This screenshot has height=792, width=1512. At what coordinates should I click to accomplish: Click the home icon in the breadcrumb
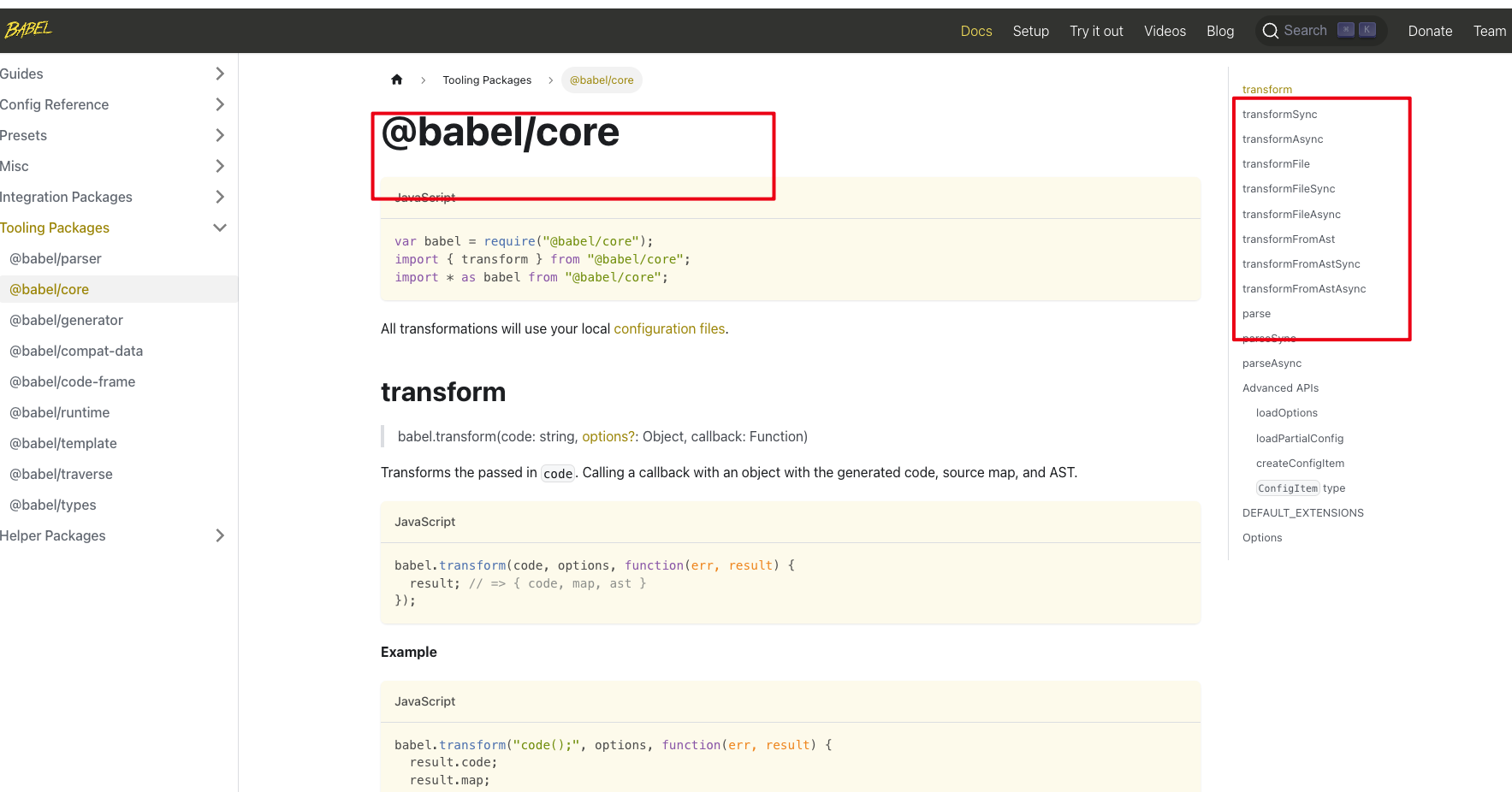click(397, 79)
